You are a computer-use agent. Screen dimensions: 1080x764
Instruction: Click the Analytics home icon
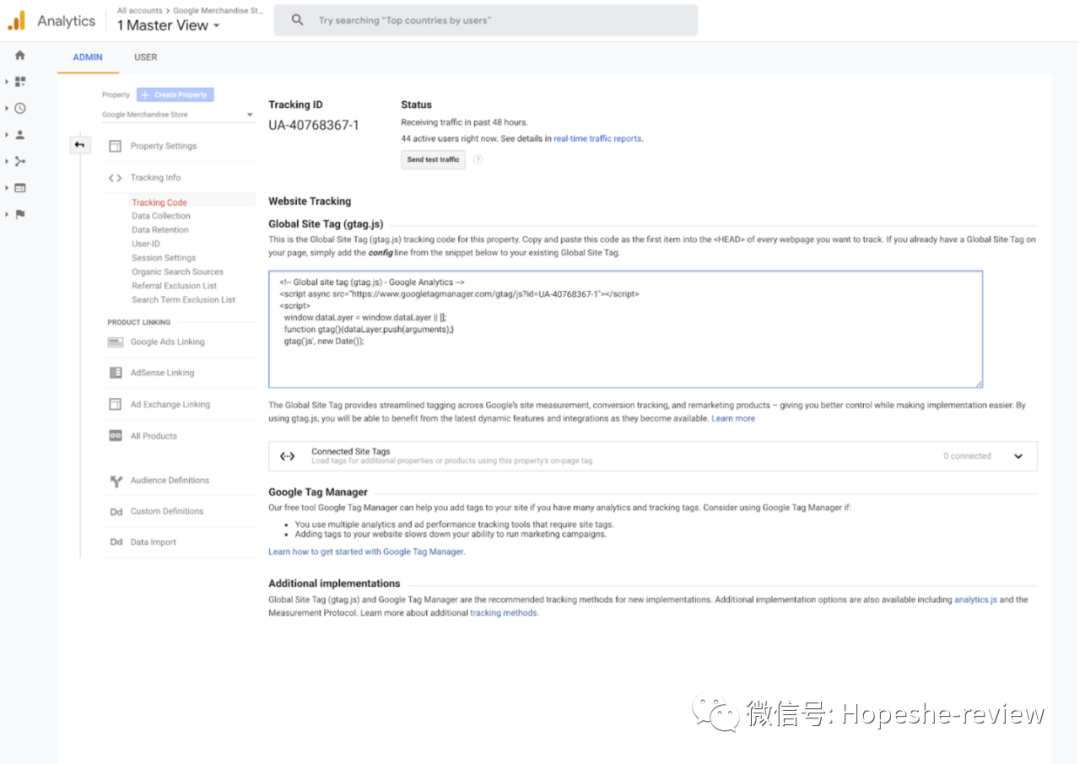18,56
